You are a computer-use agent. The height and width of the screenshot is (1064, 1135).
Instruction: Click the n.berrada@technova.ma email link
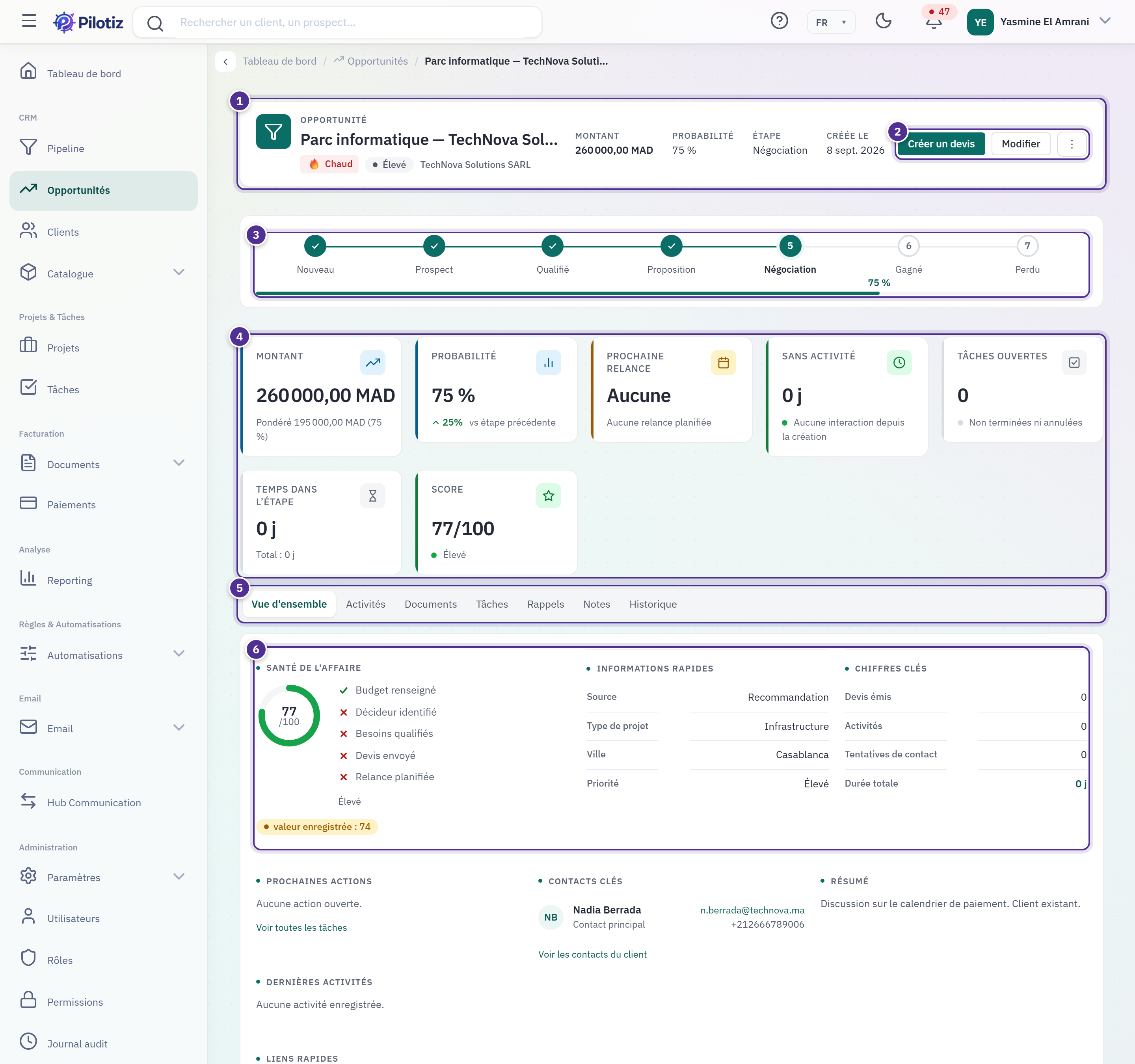click(x=752, y=910)
